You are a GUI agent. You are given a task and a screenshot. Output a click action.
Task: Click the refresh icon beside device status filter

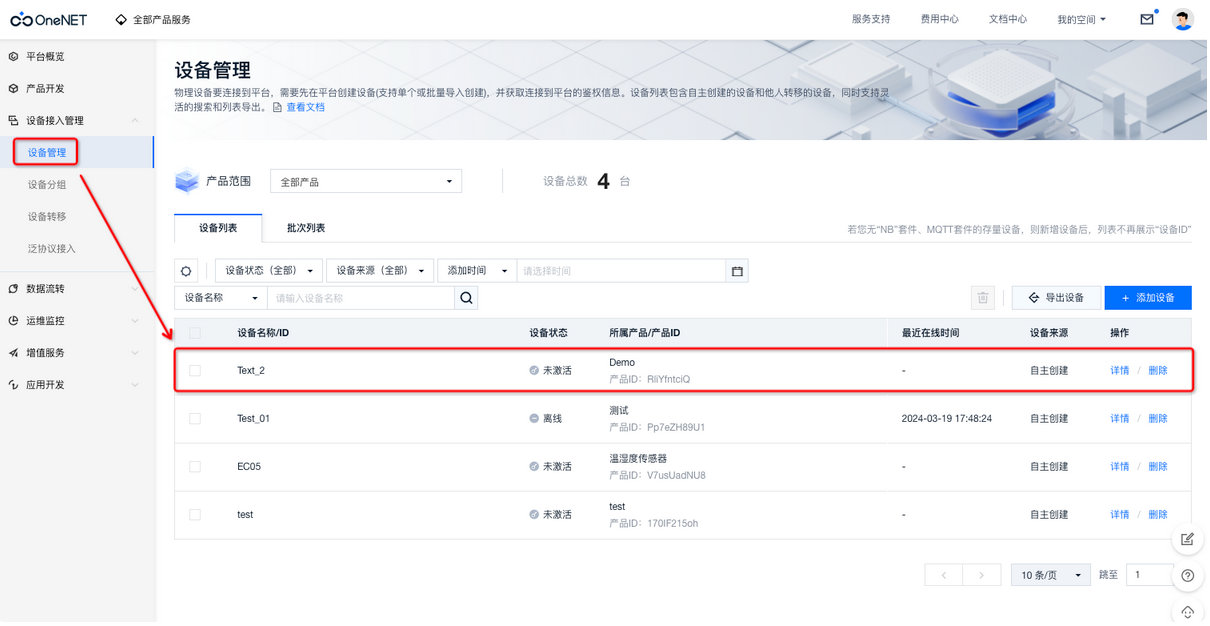coord(186,271)
